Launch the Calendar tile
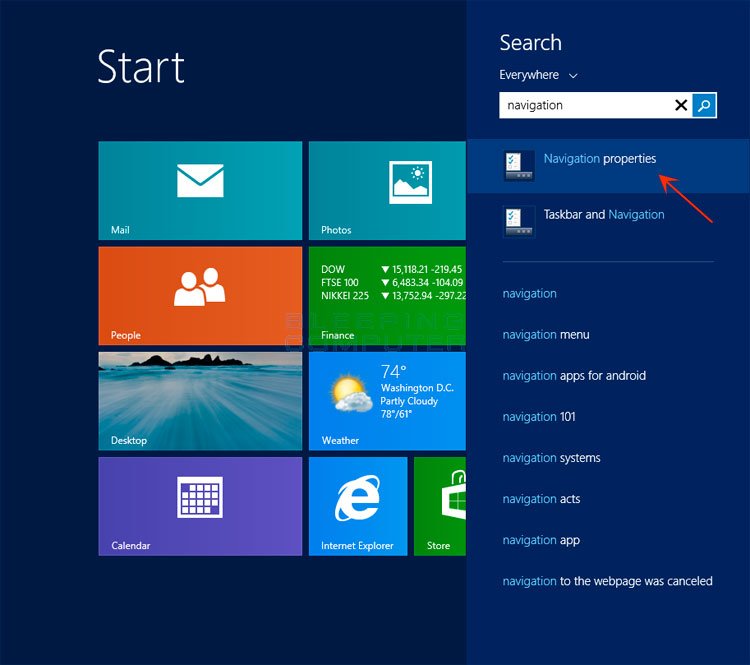Screen dimensions: 750x665 pos(200,505)
